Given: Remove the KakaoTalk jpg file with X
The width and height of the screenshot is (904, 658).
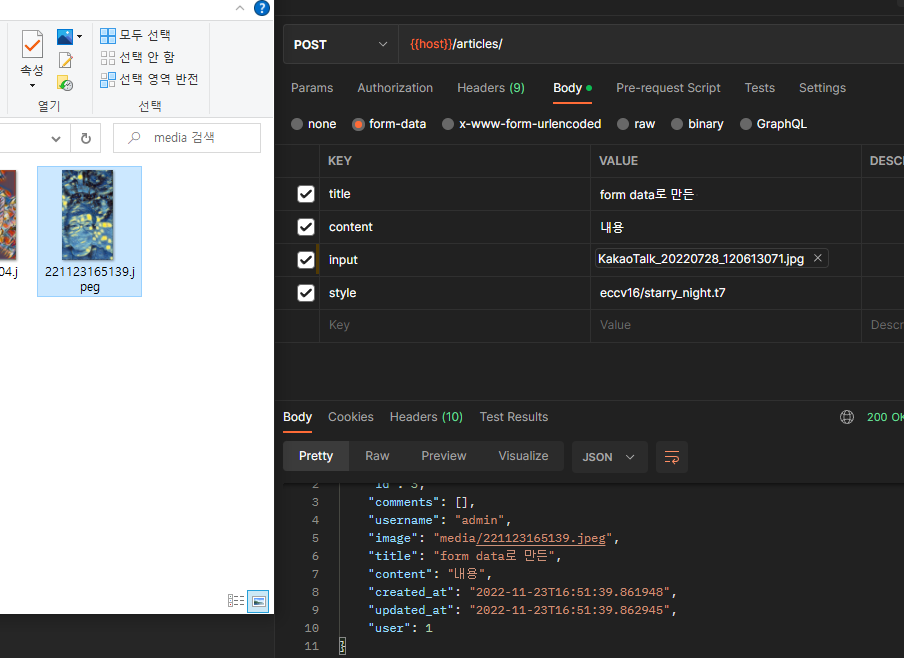Looking at the screenshot, I should coord(818,258).
